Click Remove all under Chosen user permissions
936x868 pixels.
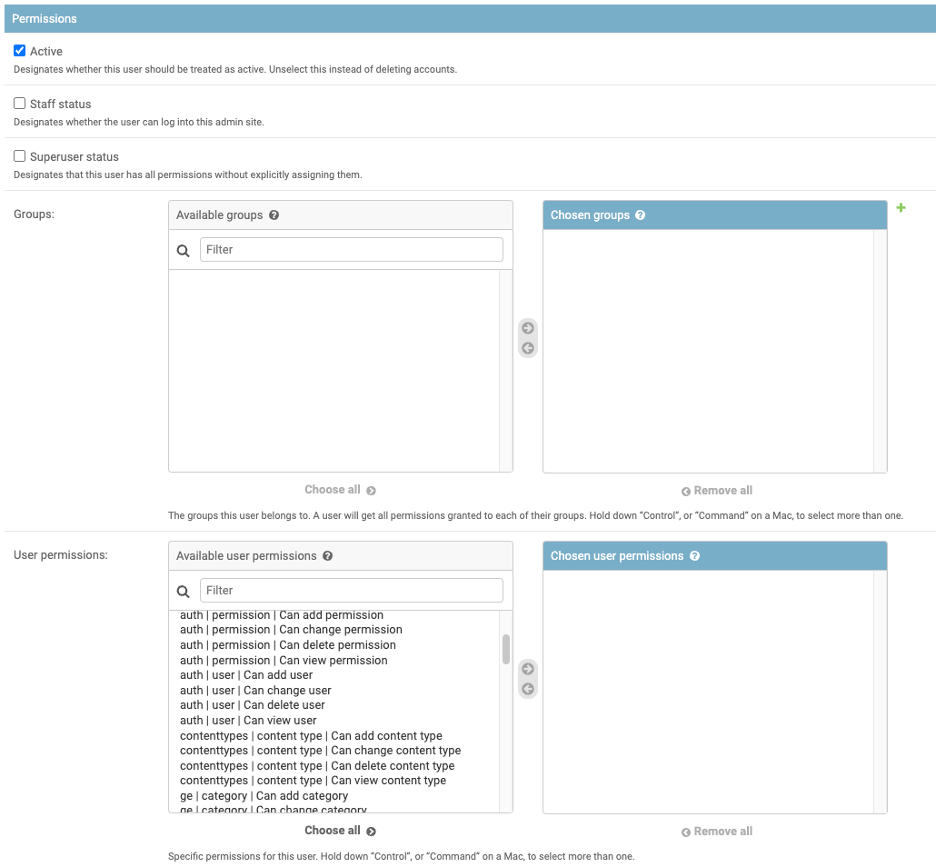pyautogui.click(x=717, y=832)
